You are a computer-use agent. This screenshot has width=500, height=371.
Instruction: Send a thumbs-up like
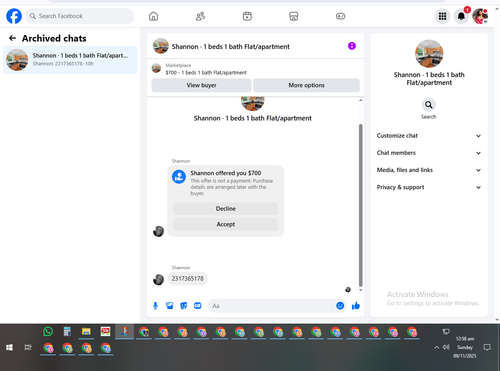[x=356, y=306]
